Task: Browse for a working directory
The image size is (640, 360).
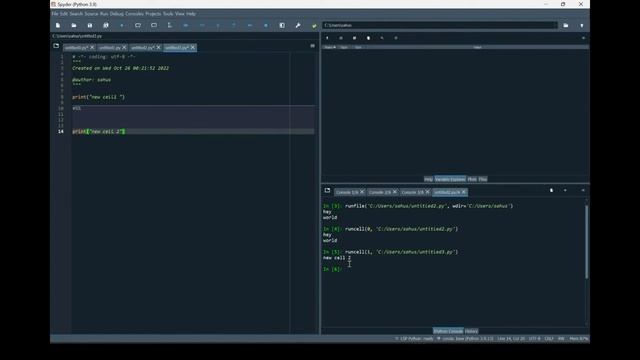Action: pos(566,25)
